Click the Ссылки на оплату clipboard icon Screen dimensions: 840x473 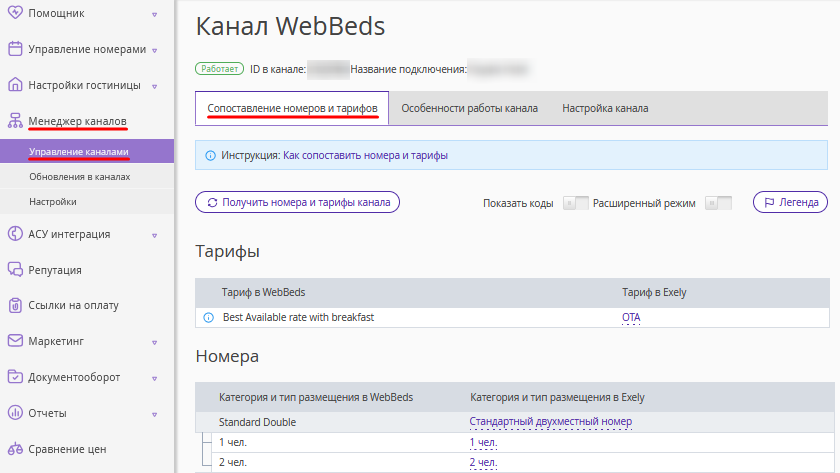tap(15, 305)
